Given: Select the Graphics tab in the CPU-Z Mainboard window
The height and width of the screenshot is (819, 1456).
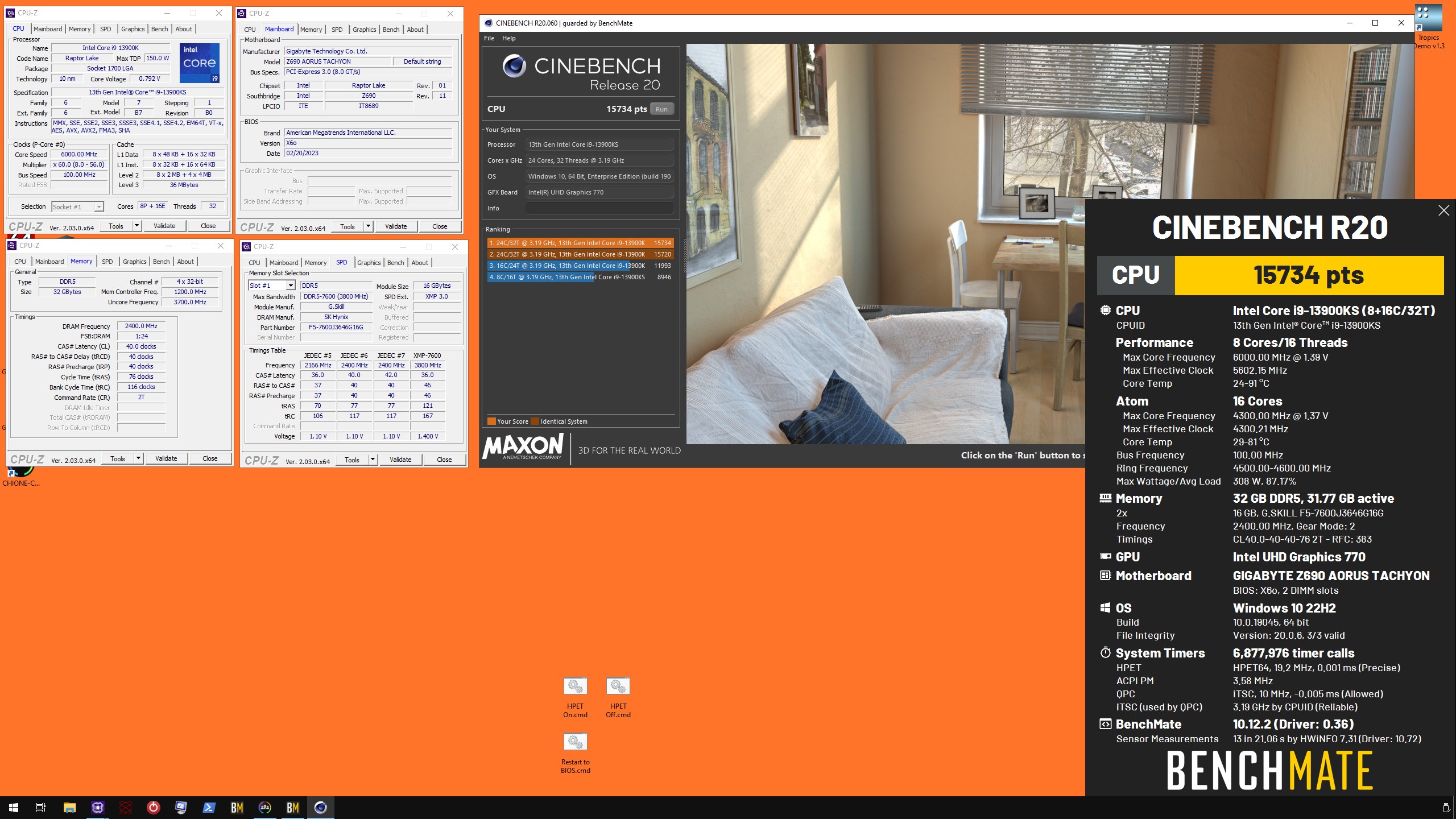Looking at the screenshot, I should [364, 30].
